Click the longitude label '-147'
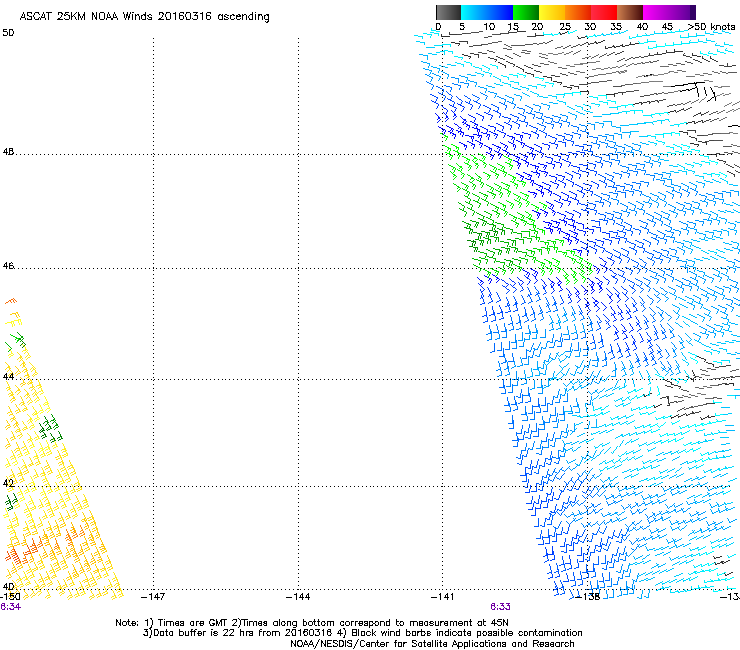 click(x=153, y=597)
